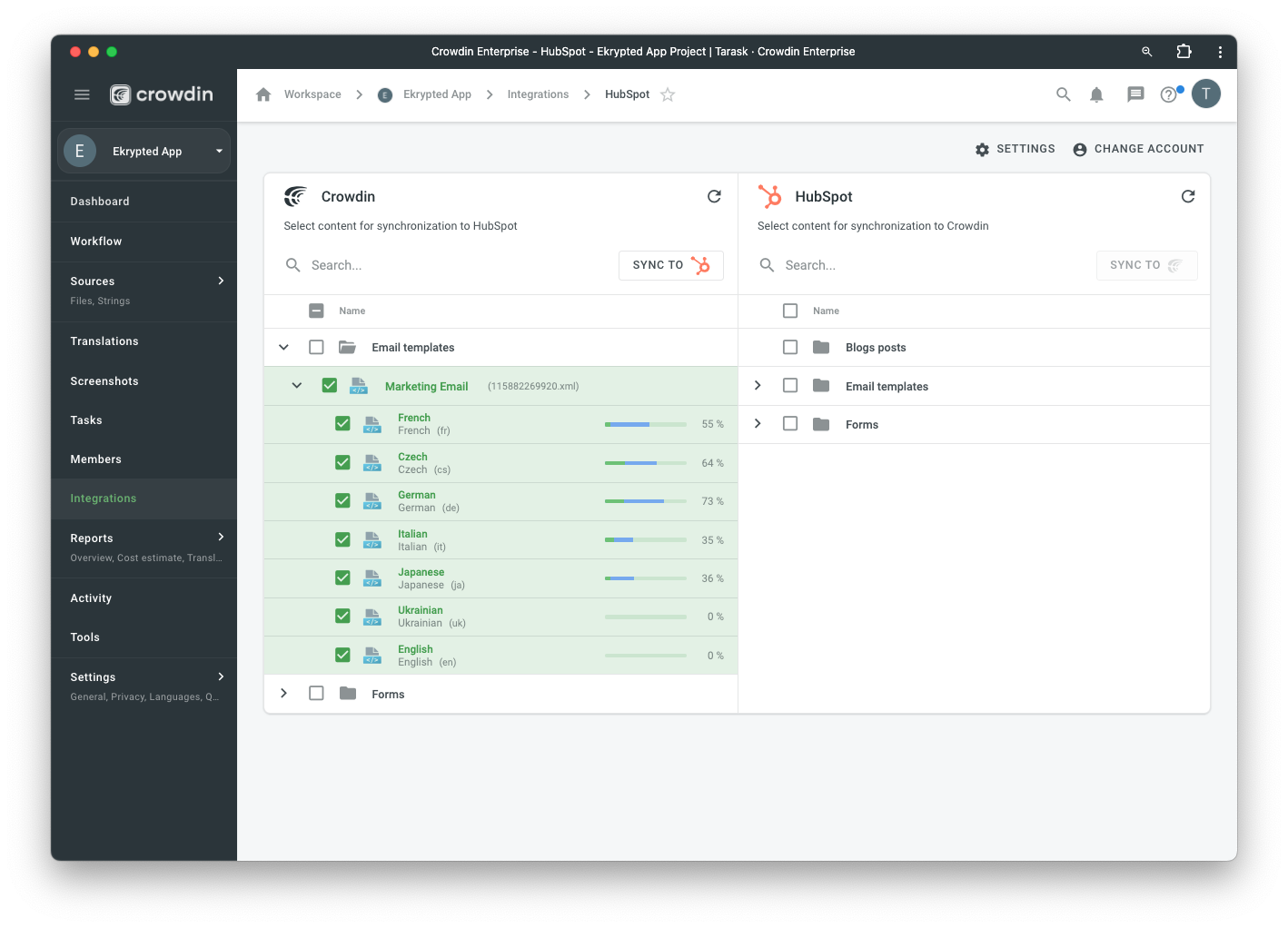
Task: Open notifications bell
Action: [1096, 94]
